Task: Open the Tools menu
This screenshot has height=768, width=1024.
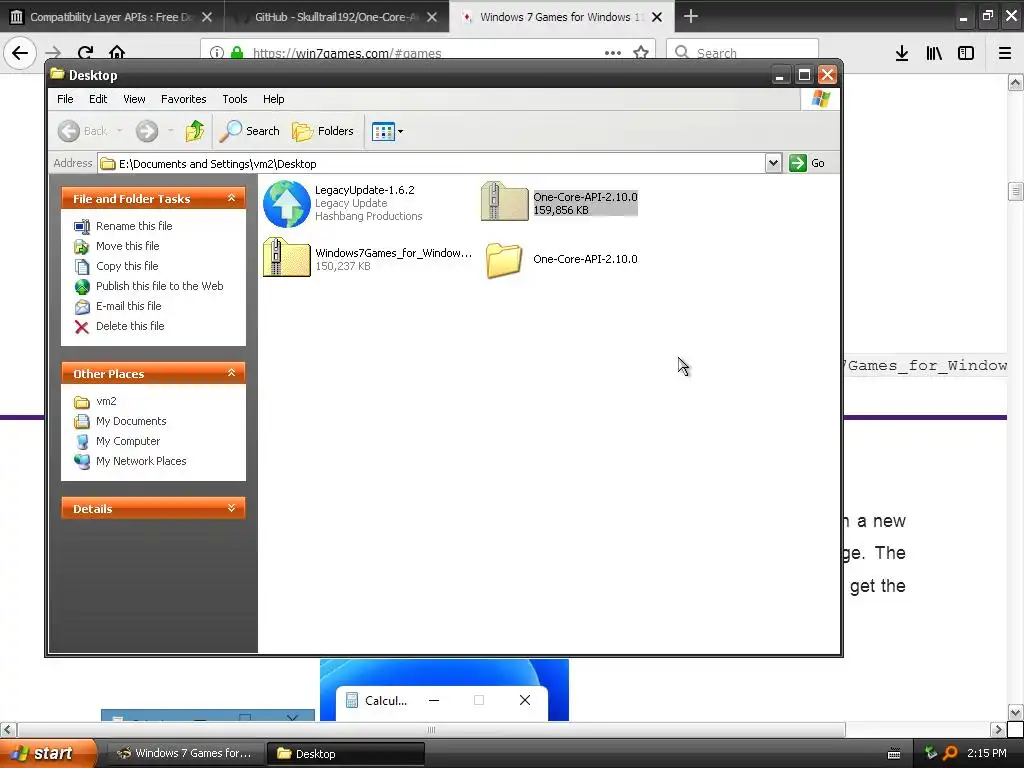Action: pos(234,99)
